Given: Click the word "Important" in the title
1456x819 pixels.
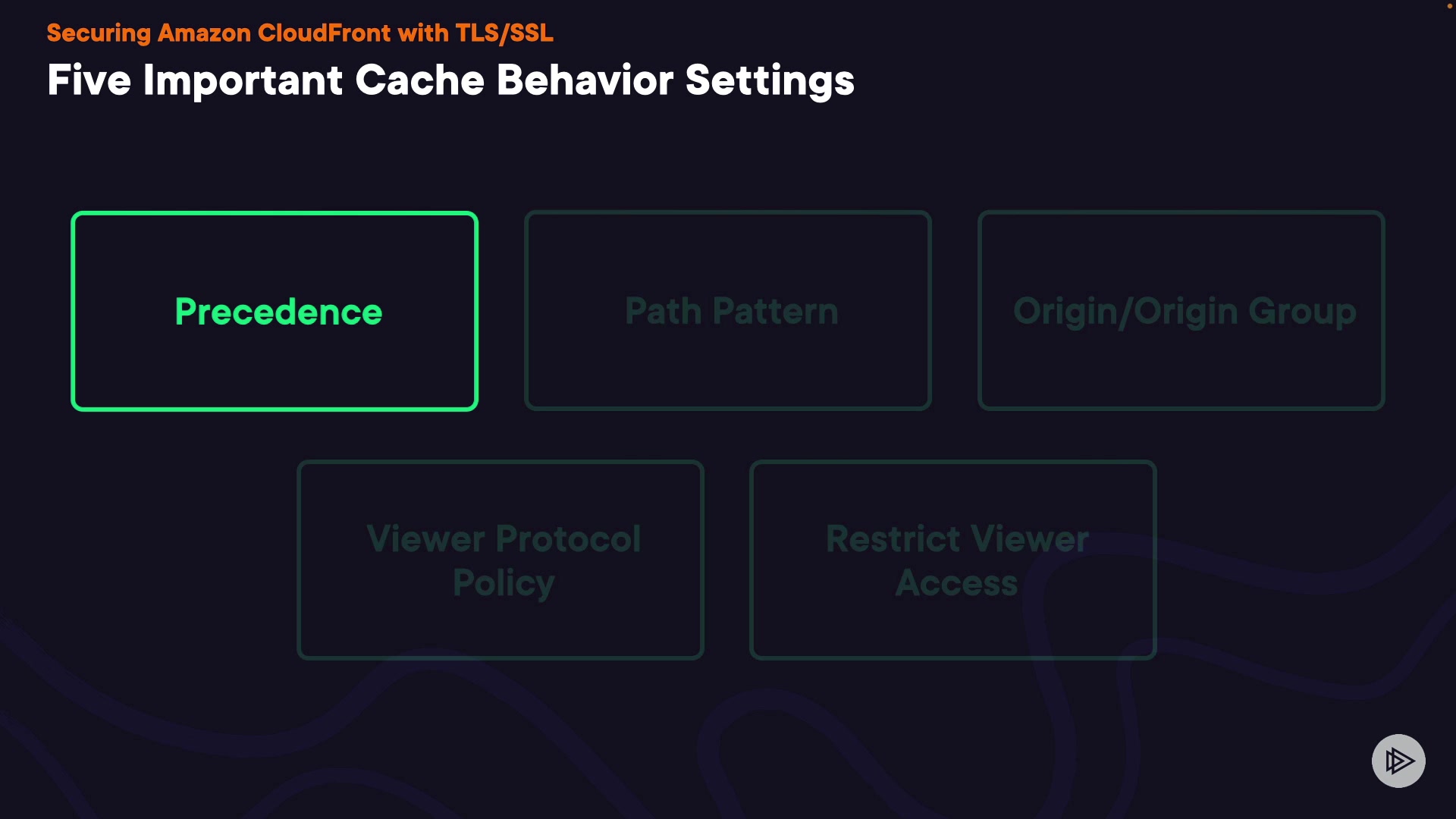Looking at the screenshot, I should tap(243, 80).
